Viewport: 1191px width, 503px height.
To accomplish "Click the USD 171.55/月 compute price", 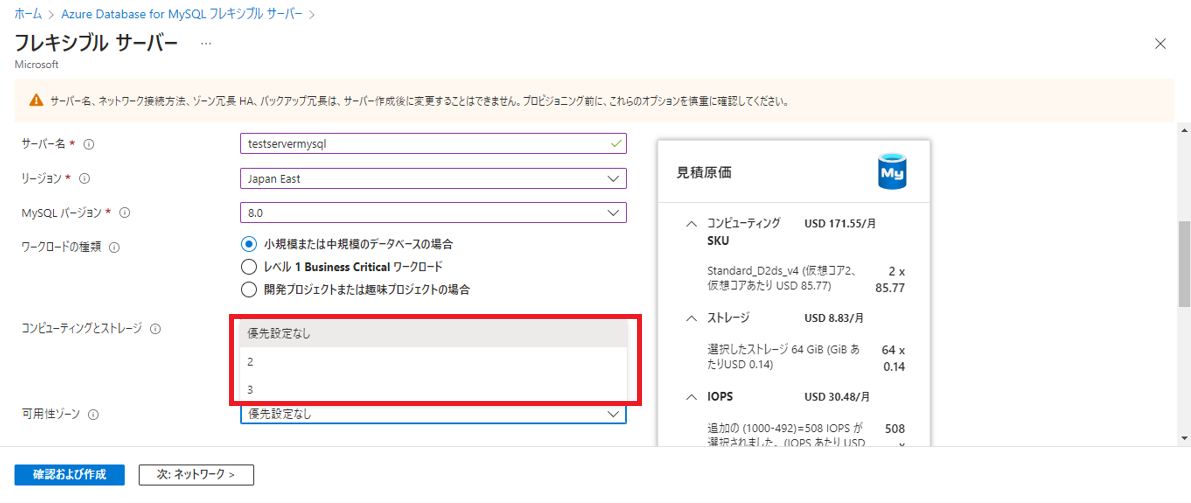I will (x=839, y=224).
